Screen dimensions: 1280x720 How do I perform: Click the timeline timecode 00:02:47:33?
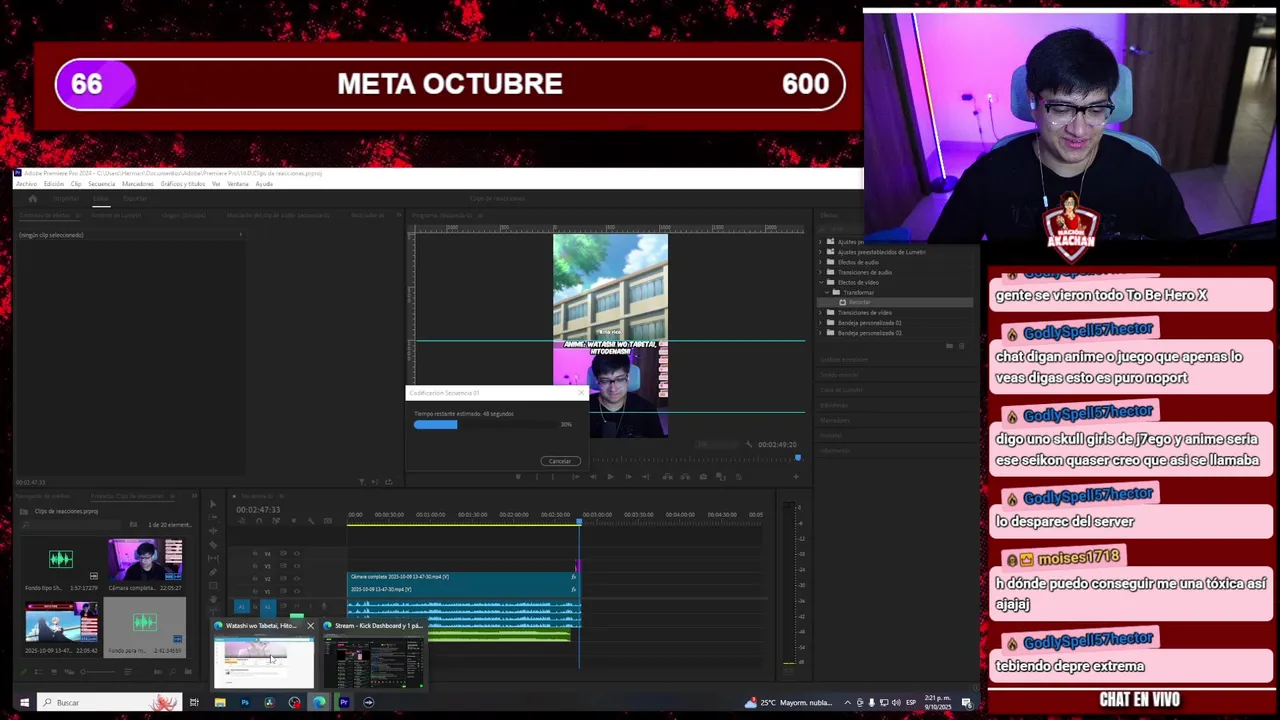pos(258,510)
